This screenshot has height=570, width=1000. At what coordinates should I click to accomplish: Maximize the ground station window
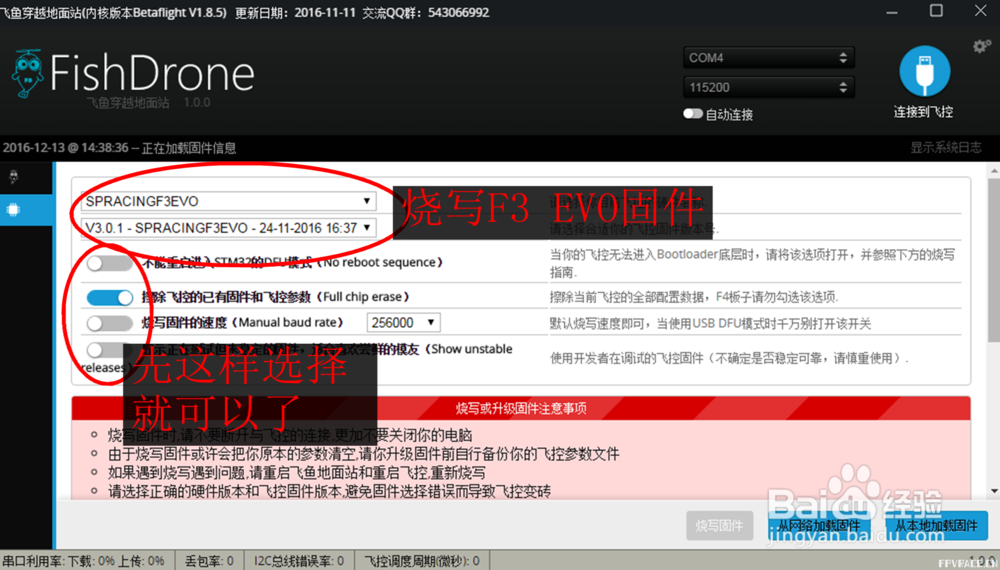(x=936, y=11)
